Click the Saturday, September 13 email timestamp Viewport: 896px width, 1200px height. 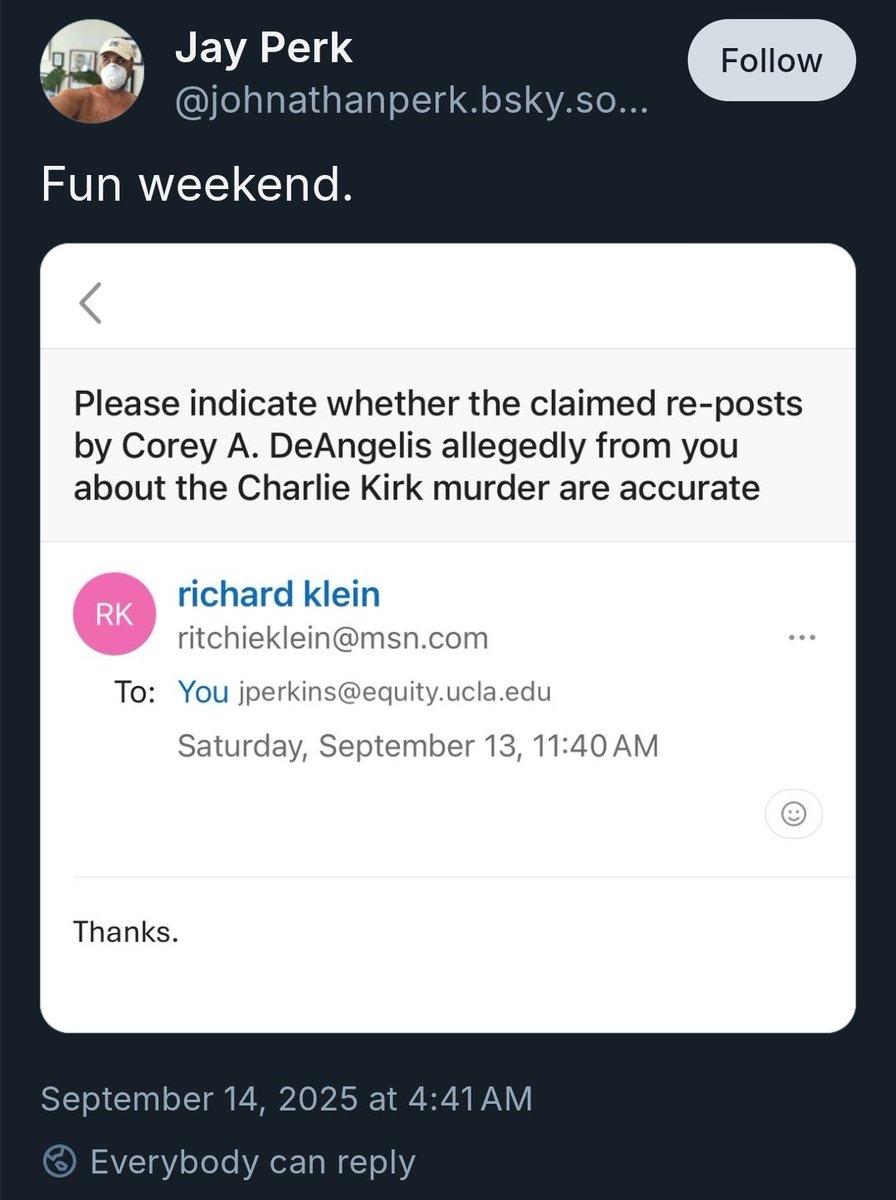pos(417,746)
